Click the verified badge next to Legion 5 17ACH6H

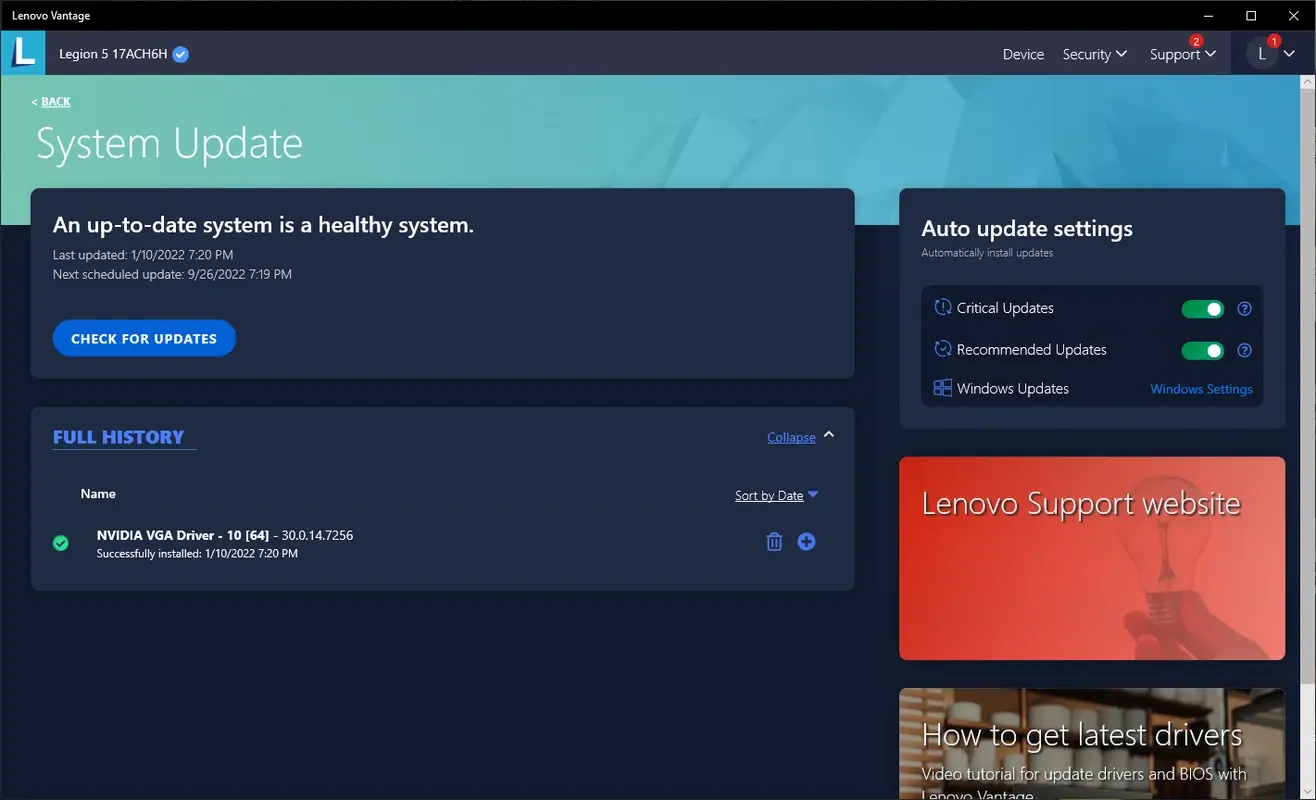179,54
